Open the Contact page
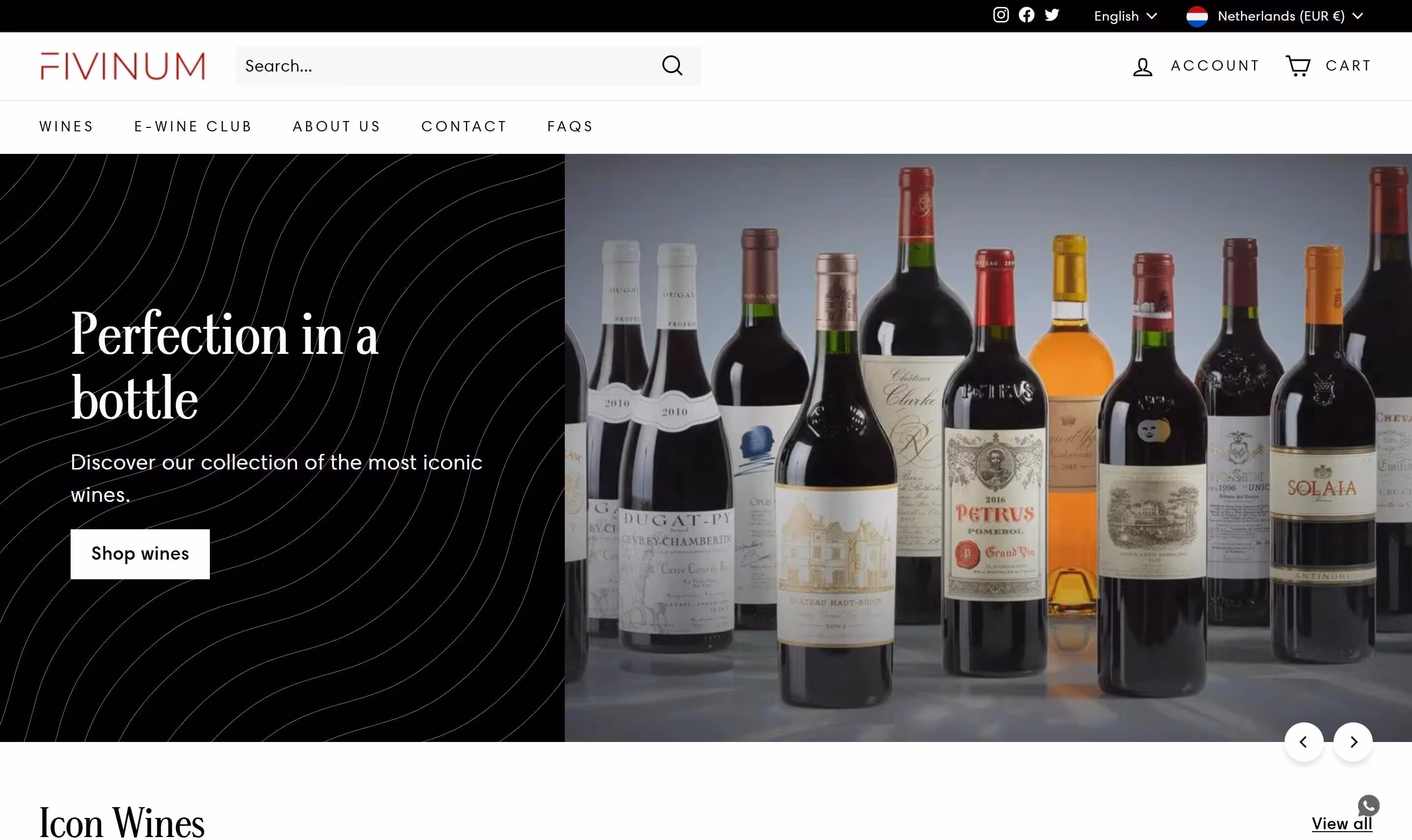Screen dimensions: 1412x840 point(464,126)
